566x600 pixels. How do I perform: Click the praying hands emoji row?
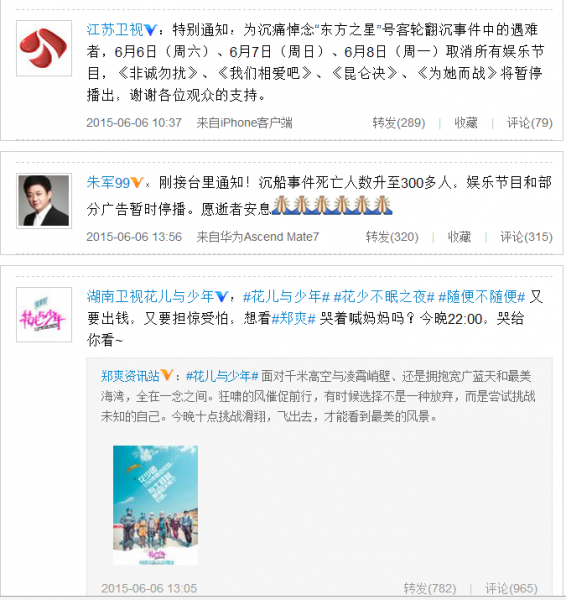(332, 205)
